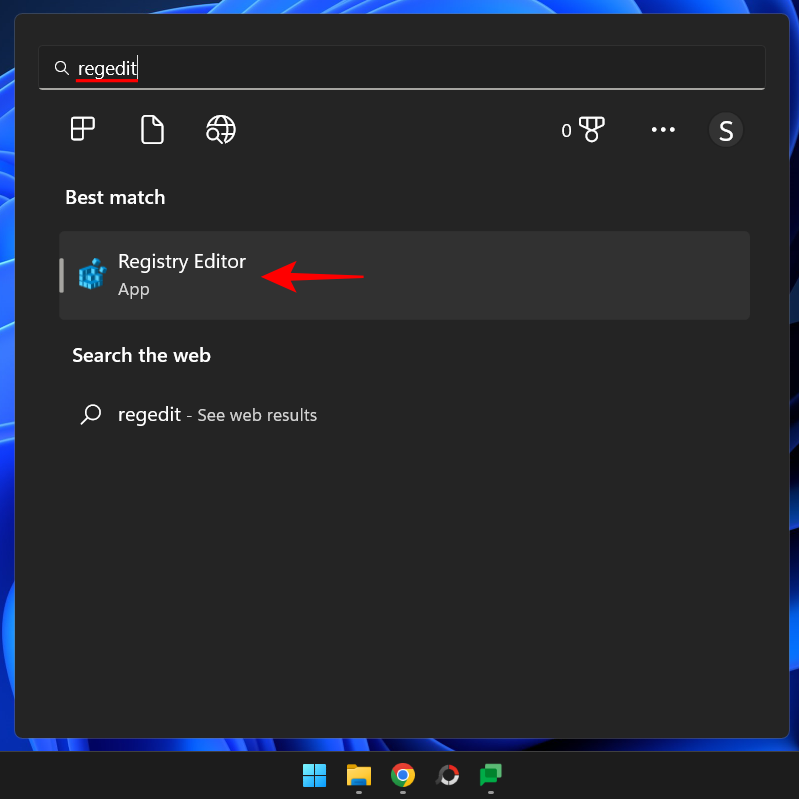Open the circular ring app on taskbar
Image resolution: width=799 pixels, height=799 pixels.
(x=448, y=775)
